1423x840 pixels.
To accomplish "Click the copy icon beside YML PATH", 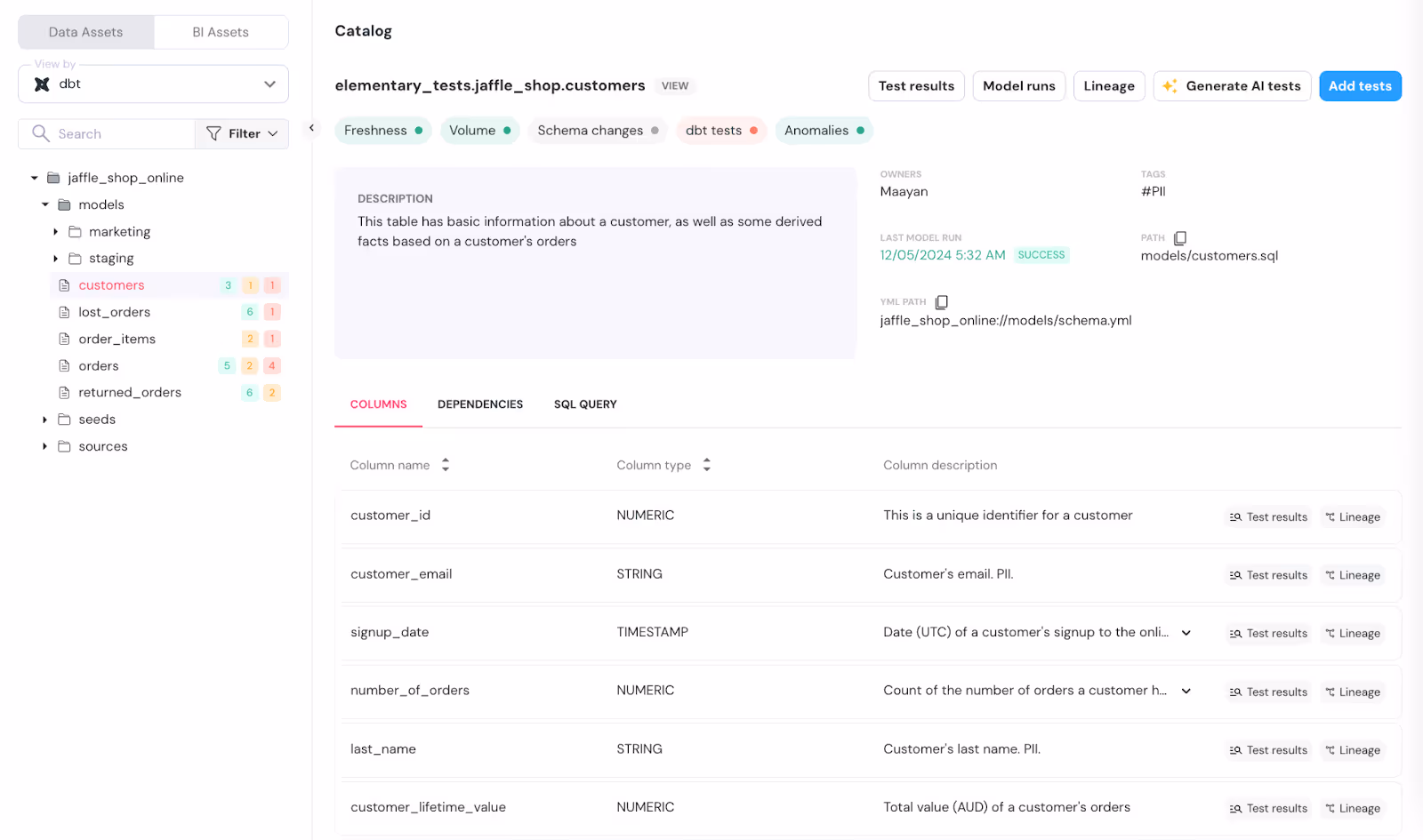I will [x=941, y=301].
